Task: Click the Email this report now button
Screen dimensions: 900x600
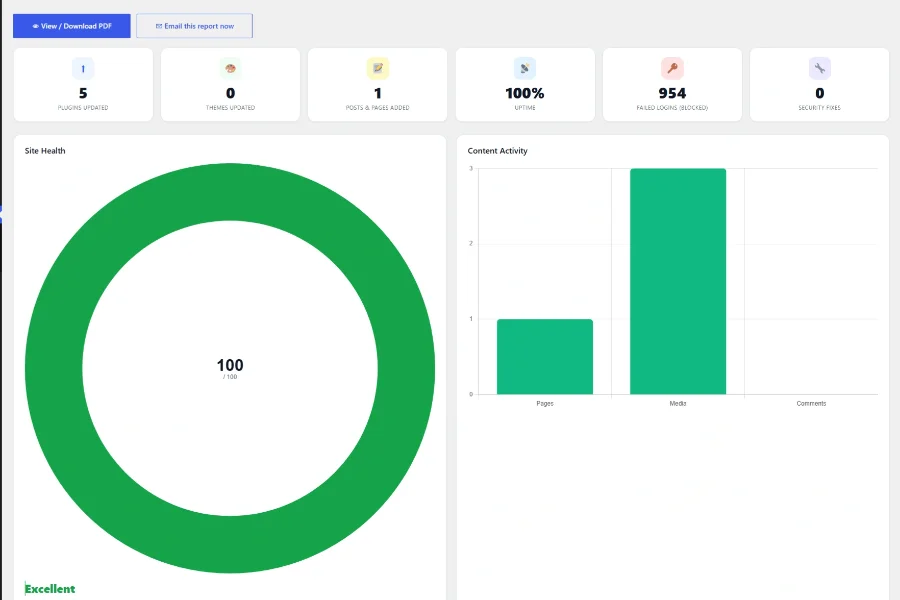Action: (x=195, y=26)
